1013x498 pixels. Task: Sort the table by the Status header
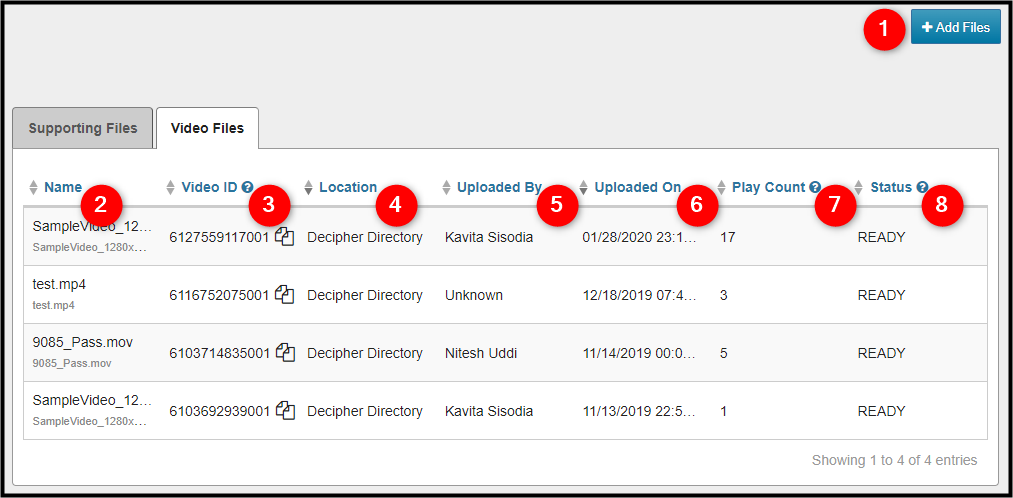click(891, 187)
